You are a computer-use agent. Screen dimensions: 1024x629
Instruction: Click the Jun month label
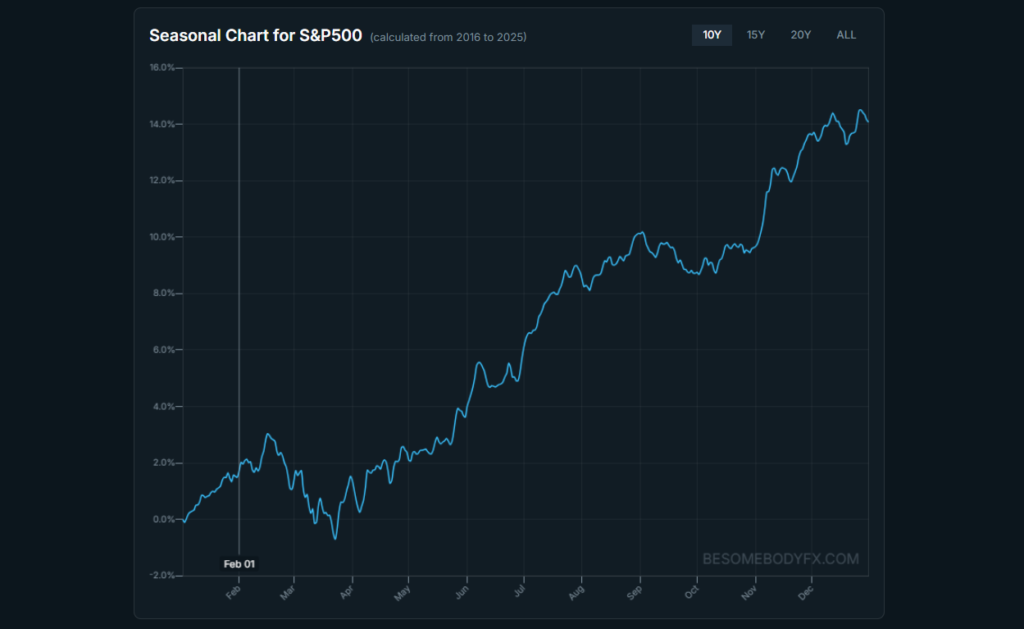pos(462,592)
